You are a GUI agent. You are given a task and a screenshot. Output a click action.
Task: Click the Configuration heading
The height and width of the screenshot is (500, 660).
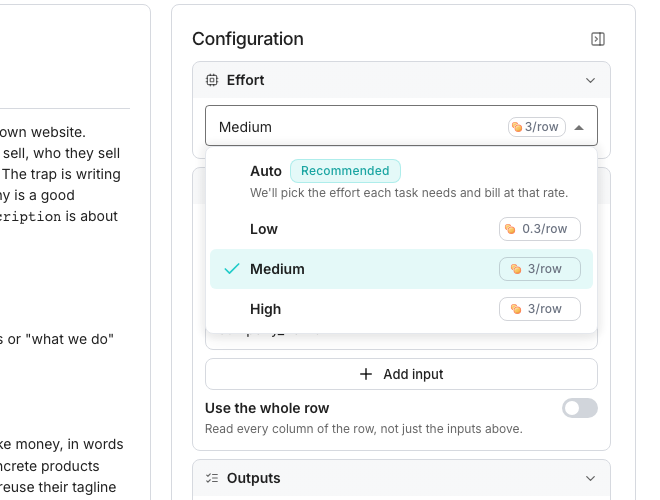point(248,39)
